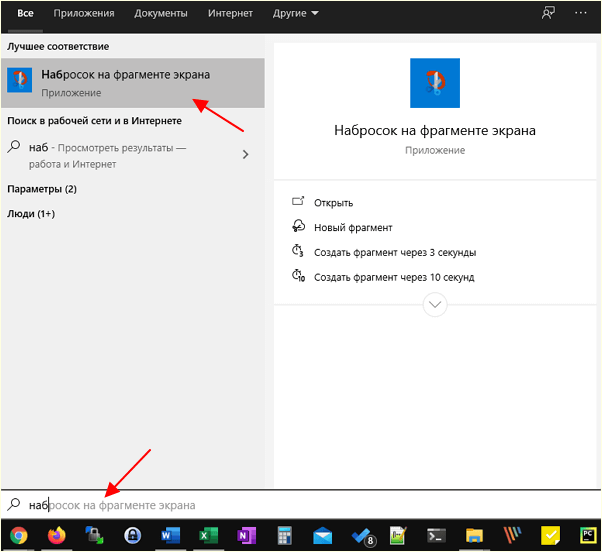This screenshot has height=552, width=602.
Task: Open the Mail app envelope icon
Action: (322, 535)
